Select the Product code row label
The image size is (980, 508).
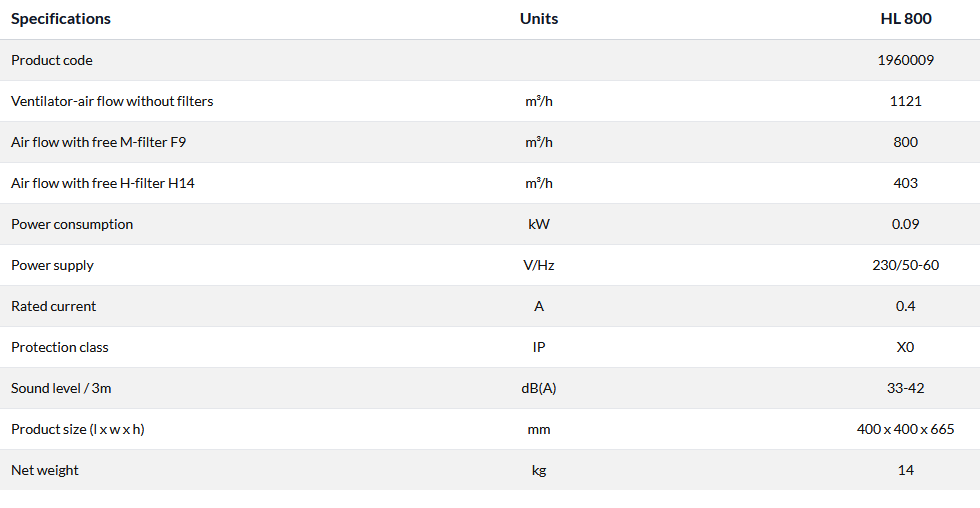[52, 60]
